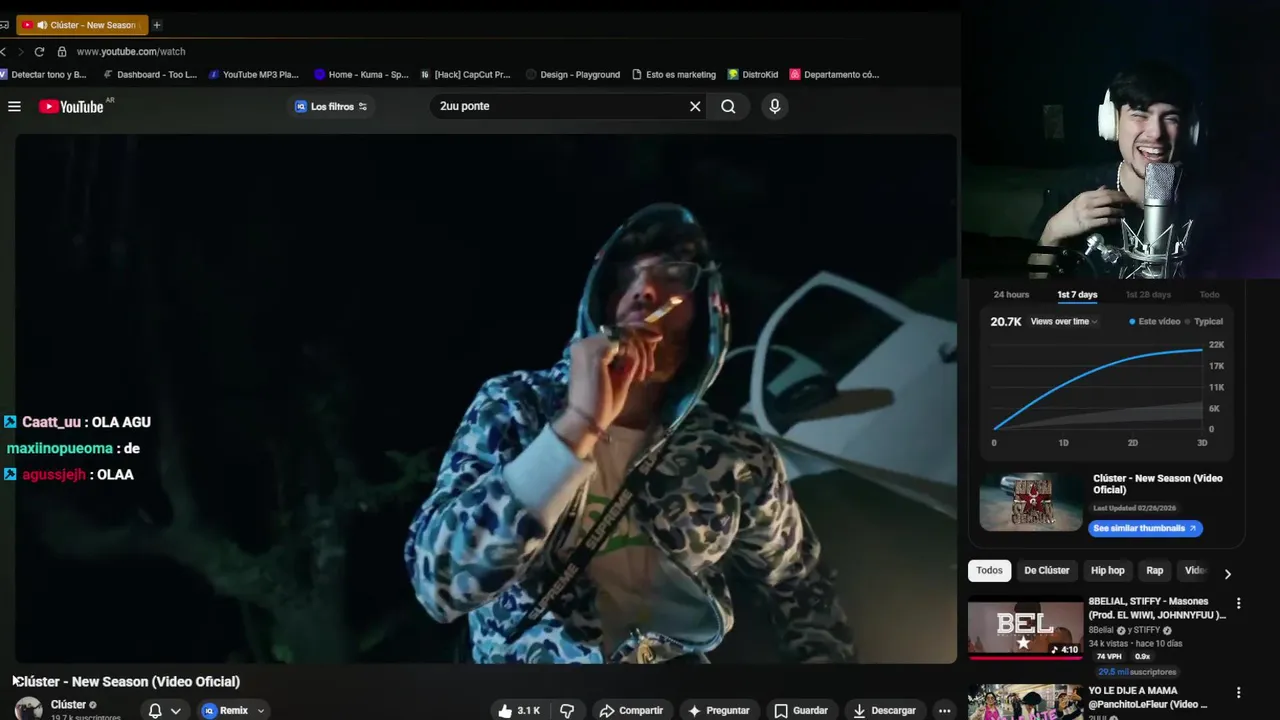1280x720 pixels.
Task: Download the video with Descargar
Action: pyautogui.click(x=883, y=711)
